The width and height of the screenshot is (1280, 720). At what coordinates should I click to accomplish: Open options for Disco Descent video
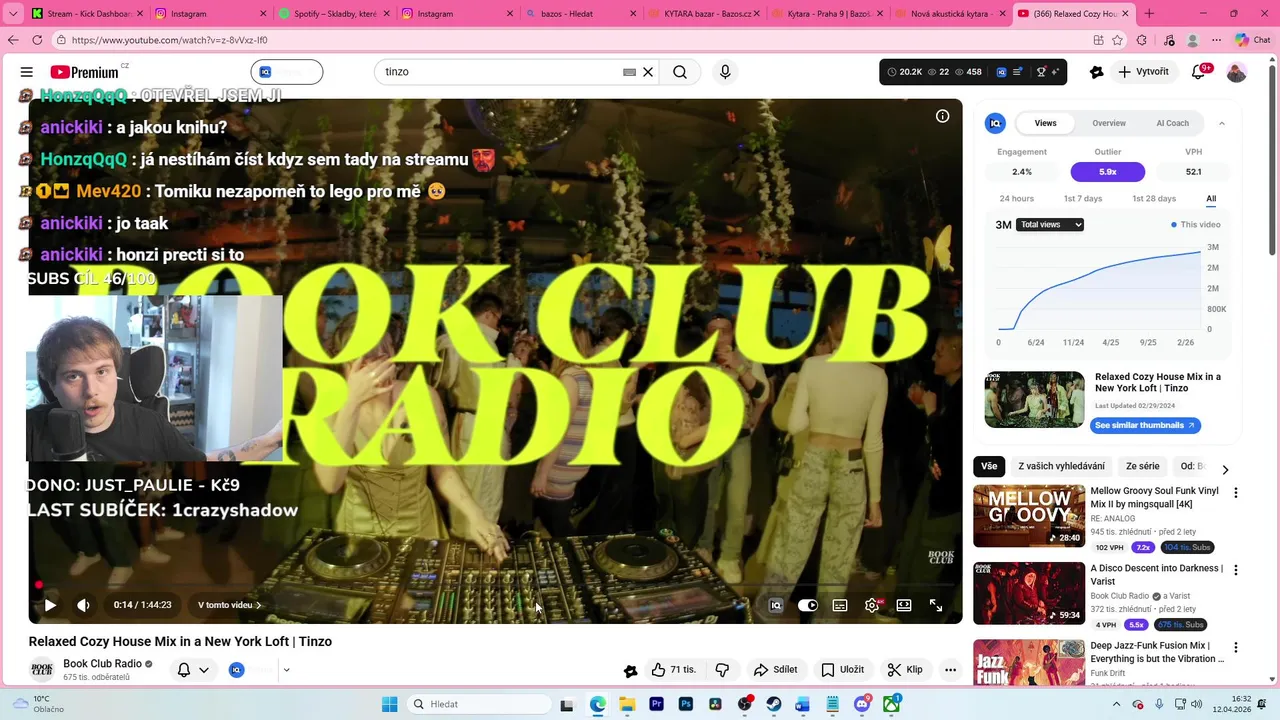pyautogui.click(x=1236, y=570)
